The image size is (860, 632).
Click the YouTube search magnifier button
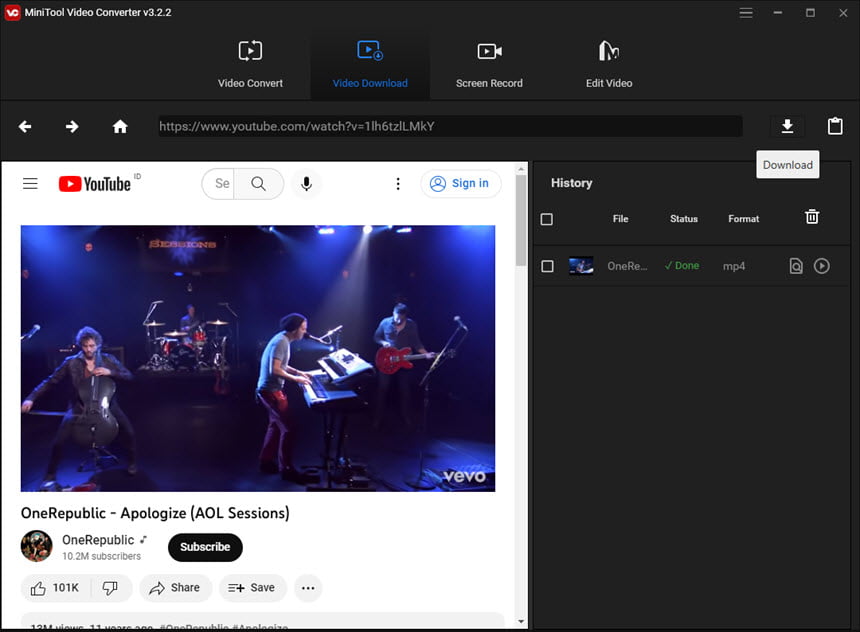click(x=258, y=183)
